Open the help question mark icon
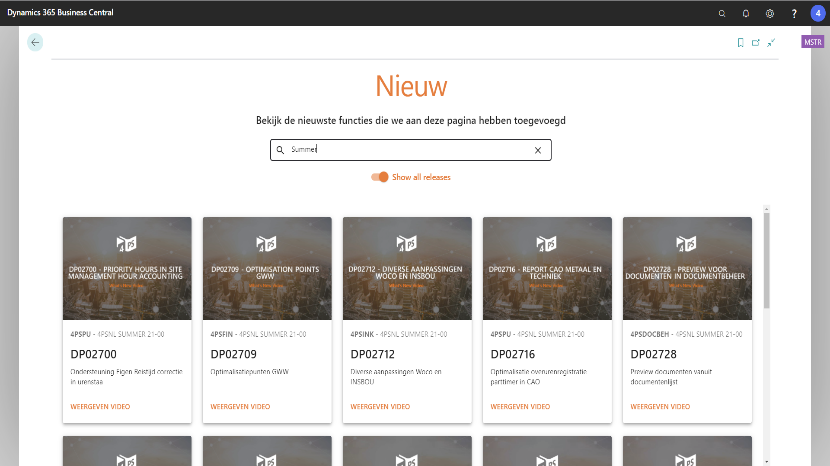Image resolution: width=830 pixels, height=466 pixels. coord(794,13)
